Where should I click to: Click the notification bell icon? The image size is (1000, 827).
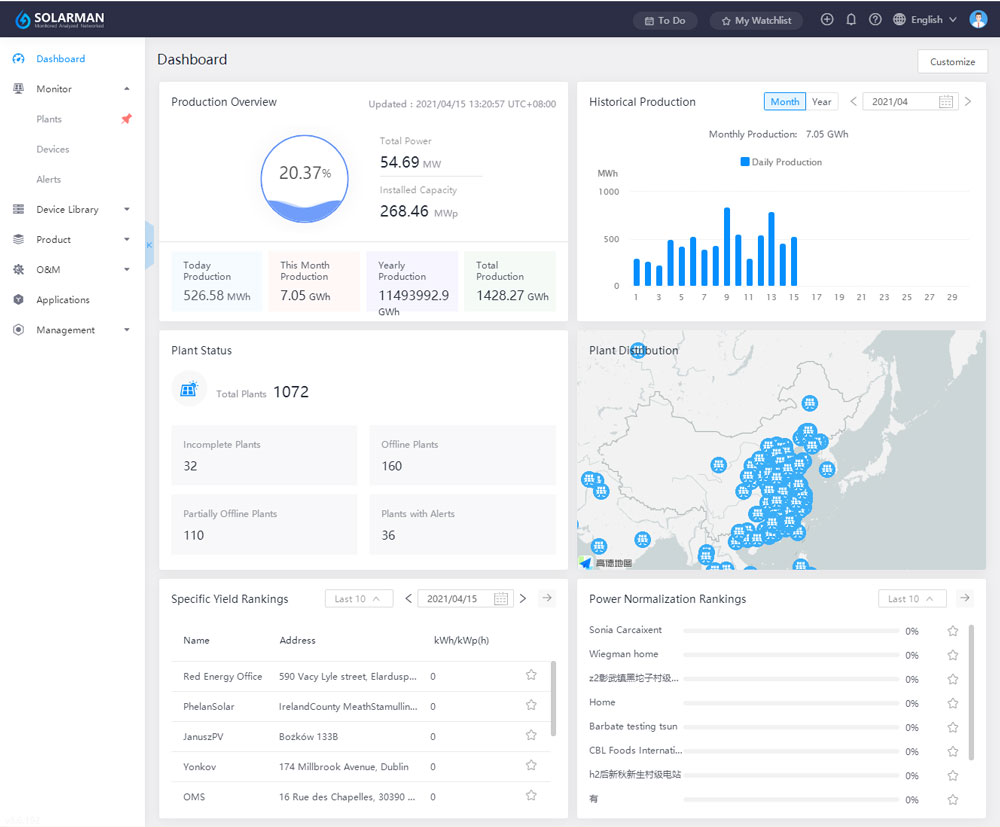pyautogui.click(x=851, y=18)
